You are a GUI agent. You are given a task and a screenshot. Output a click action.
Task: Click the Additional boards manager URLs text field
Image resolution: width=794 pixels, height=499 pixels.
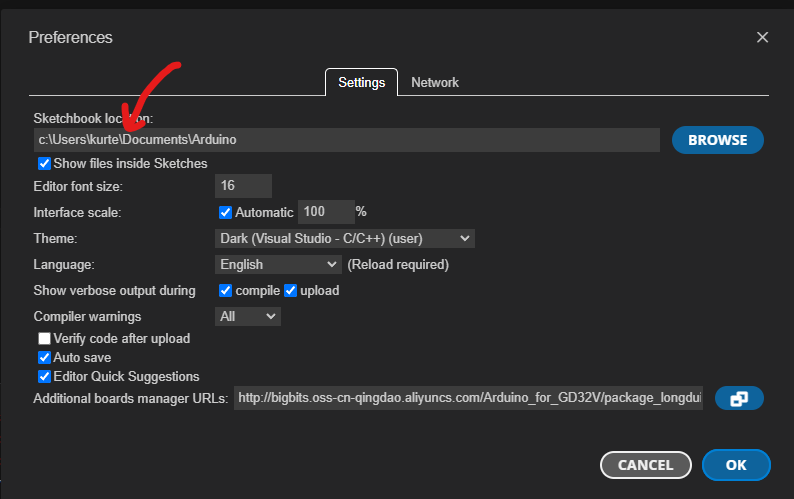point(469,399)
